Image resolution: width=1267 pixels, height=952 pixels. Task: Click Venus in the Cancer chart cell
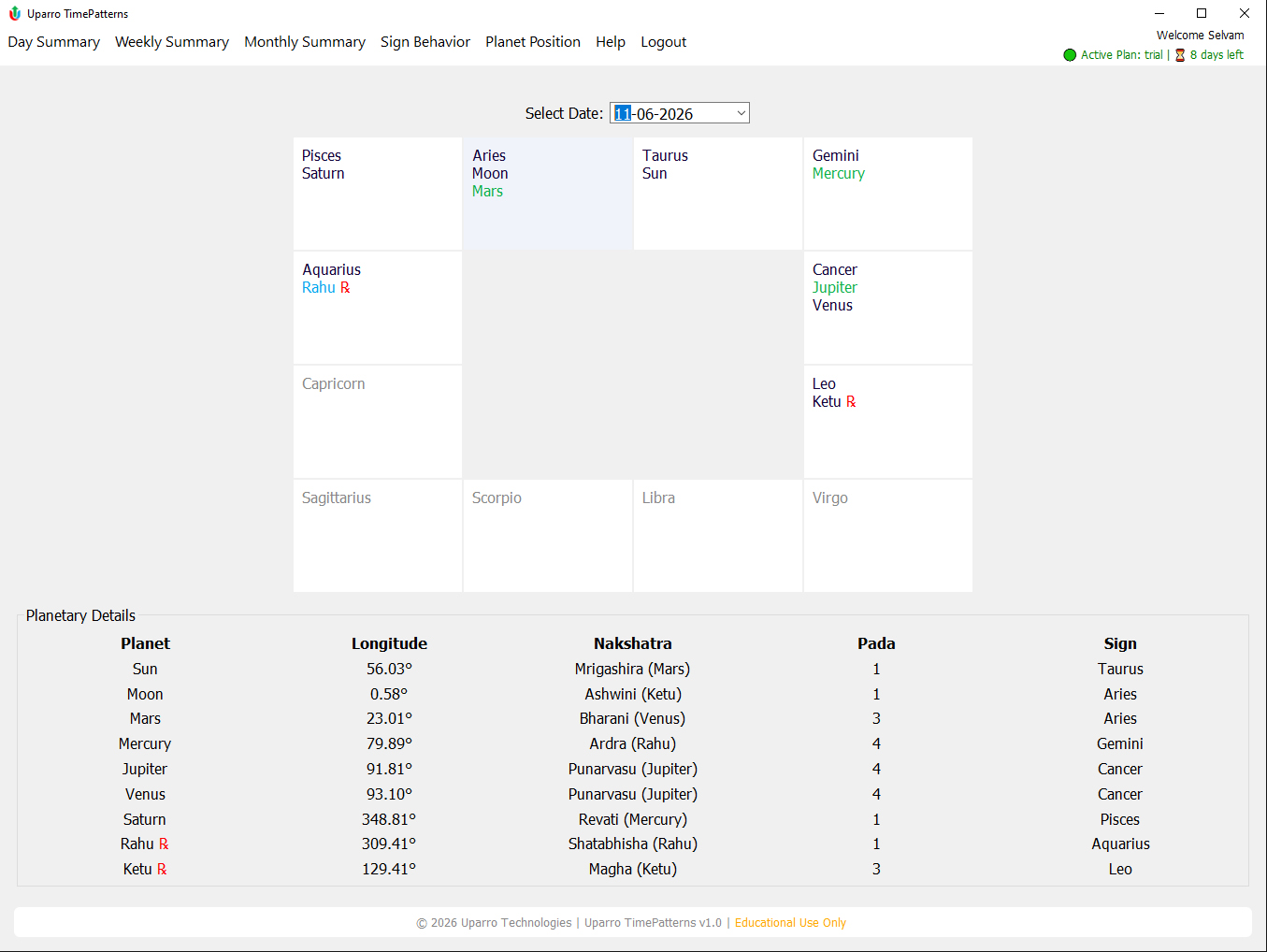[x=832, y=305]
